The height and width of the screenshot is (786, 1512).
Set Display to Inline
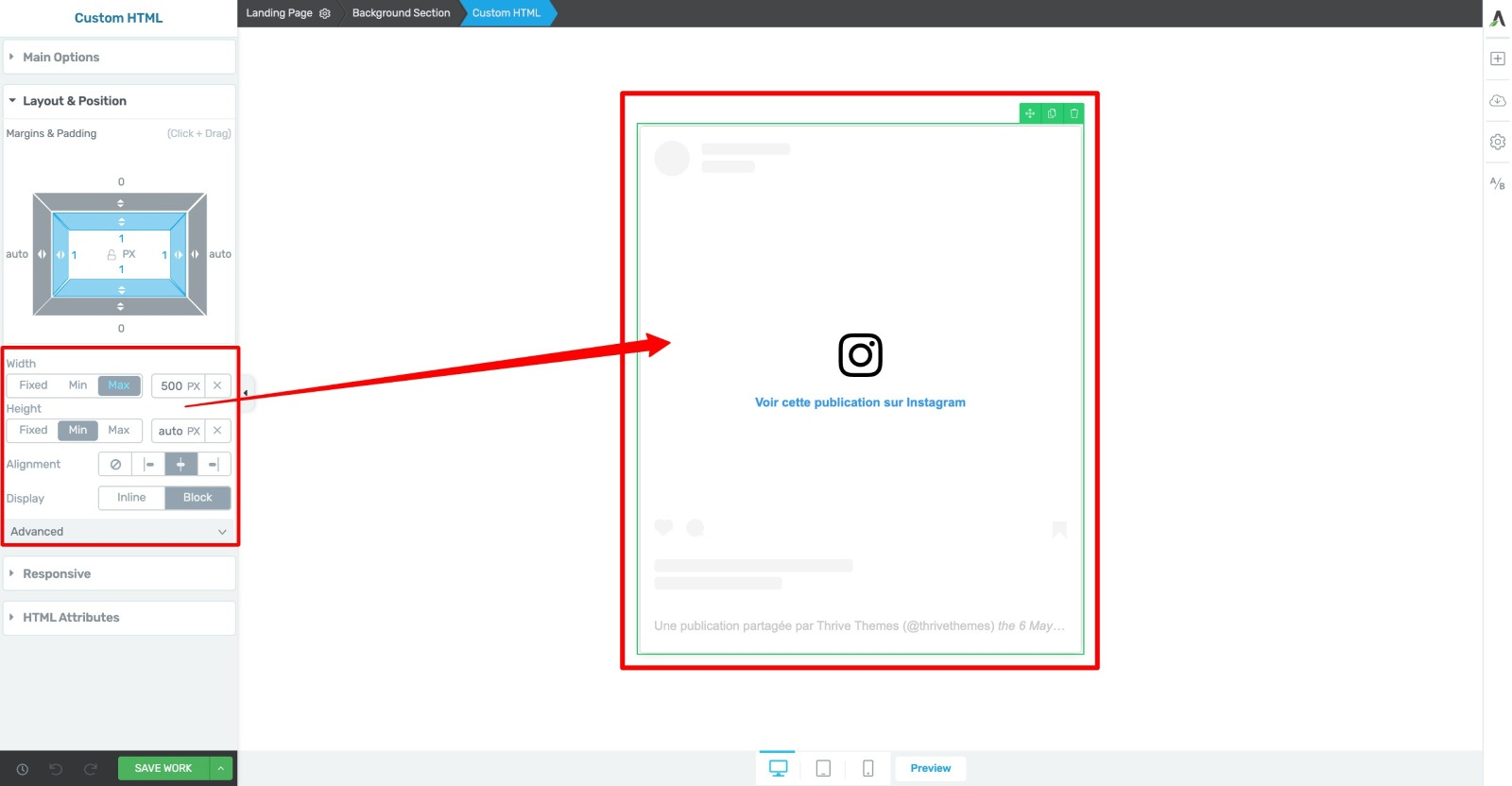point(131,498)
